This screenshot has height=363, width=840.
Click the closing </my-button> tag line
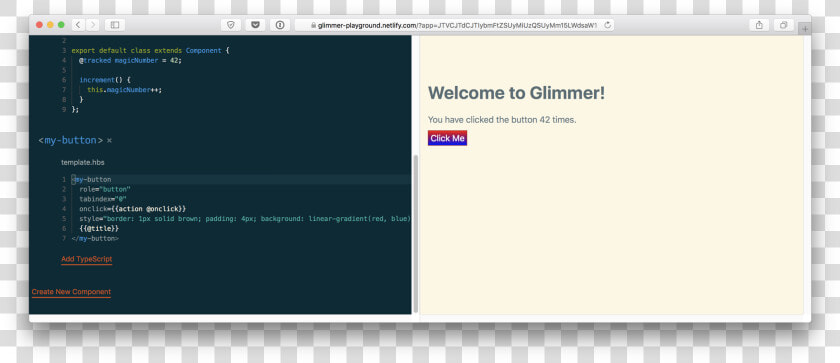(x=95, y=238)
